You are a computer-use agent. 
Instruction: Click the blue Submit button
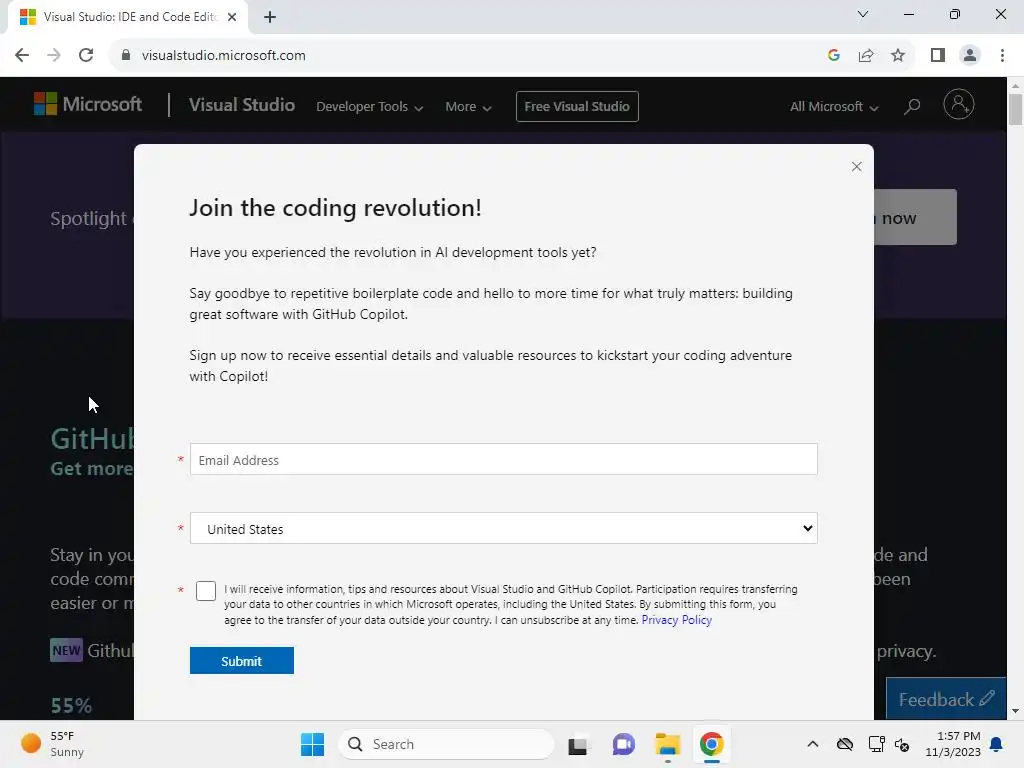coord(242,661)
